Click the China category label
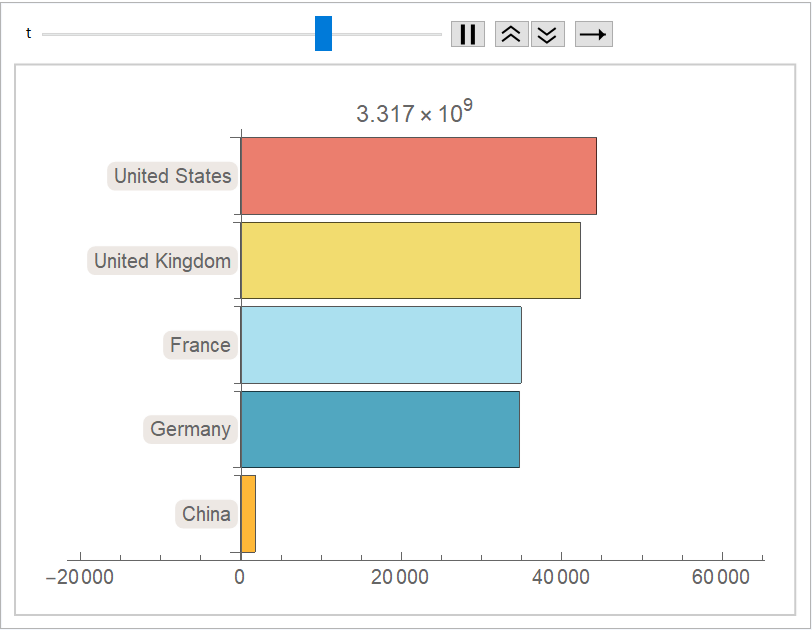Image resolution: width=812 pixels, height=632 pixels. tap(206, 514)
